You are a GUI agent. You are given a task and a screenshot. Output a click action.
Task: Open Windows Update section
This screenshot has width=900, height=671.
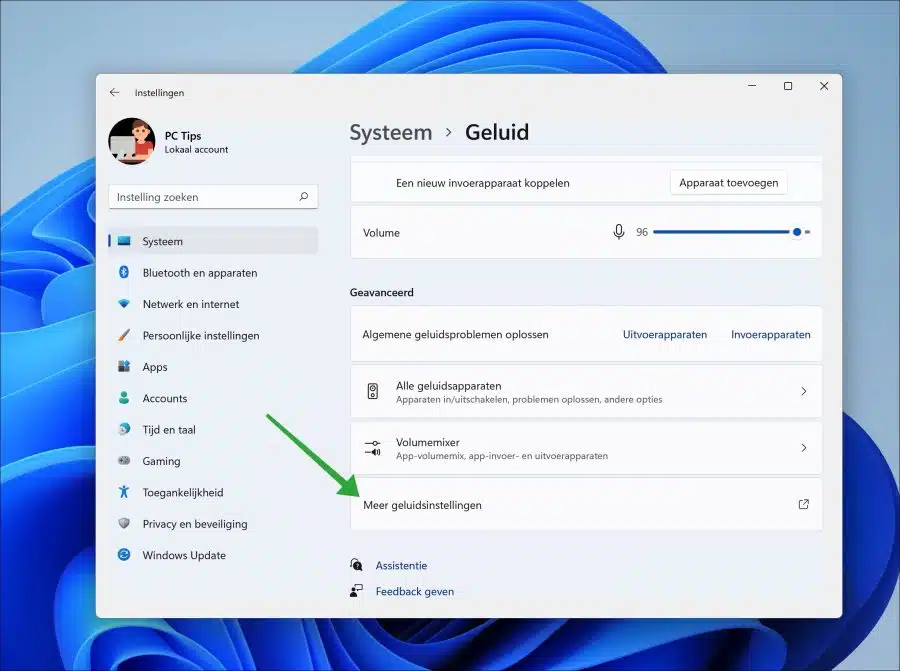[x=213, y=555]
